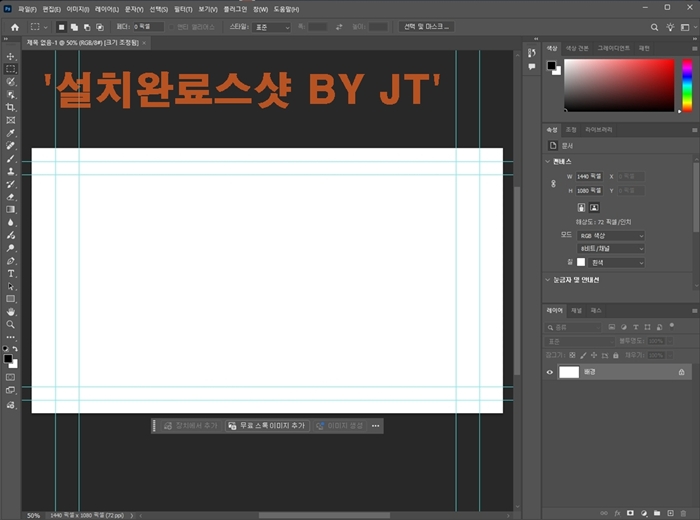
Task: Select landscape canvas orientation button
Action: (594, 207)
